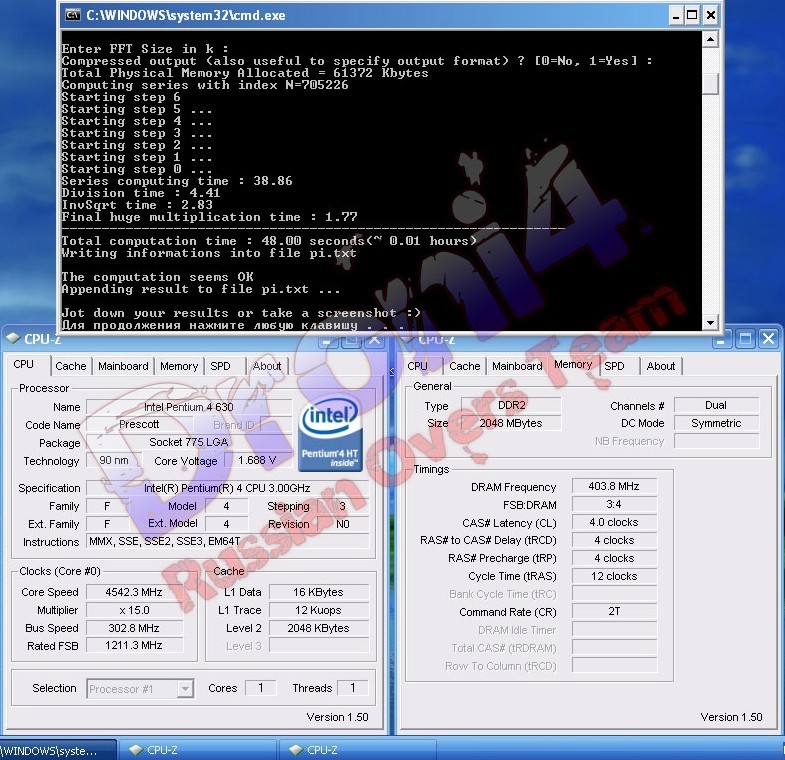785x760 pixels.
Task: Activate the first CPU-Z taskbar button
Action: [x=198, y=750]
